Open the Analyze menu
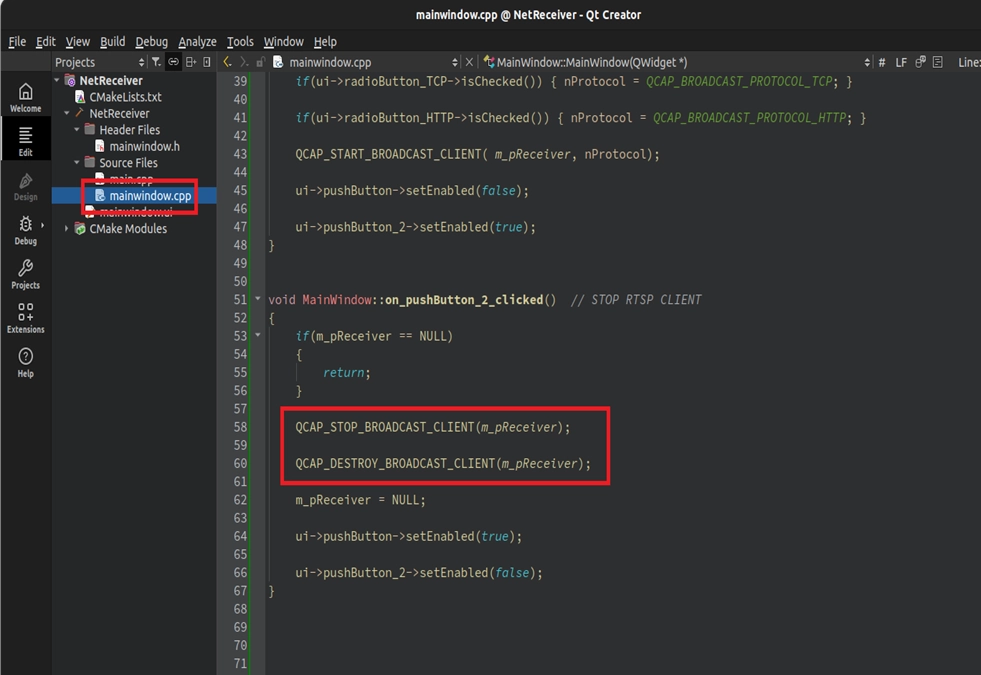The image size is (981, 675). [x=197, y=41]
